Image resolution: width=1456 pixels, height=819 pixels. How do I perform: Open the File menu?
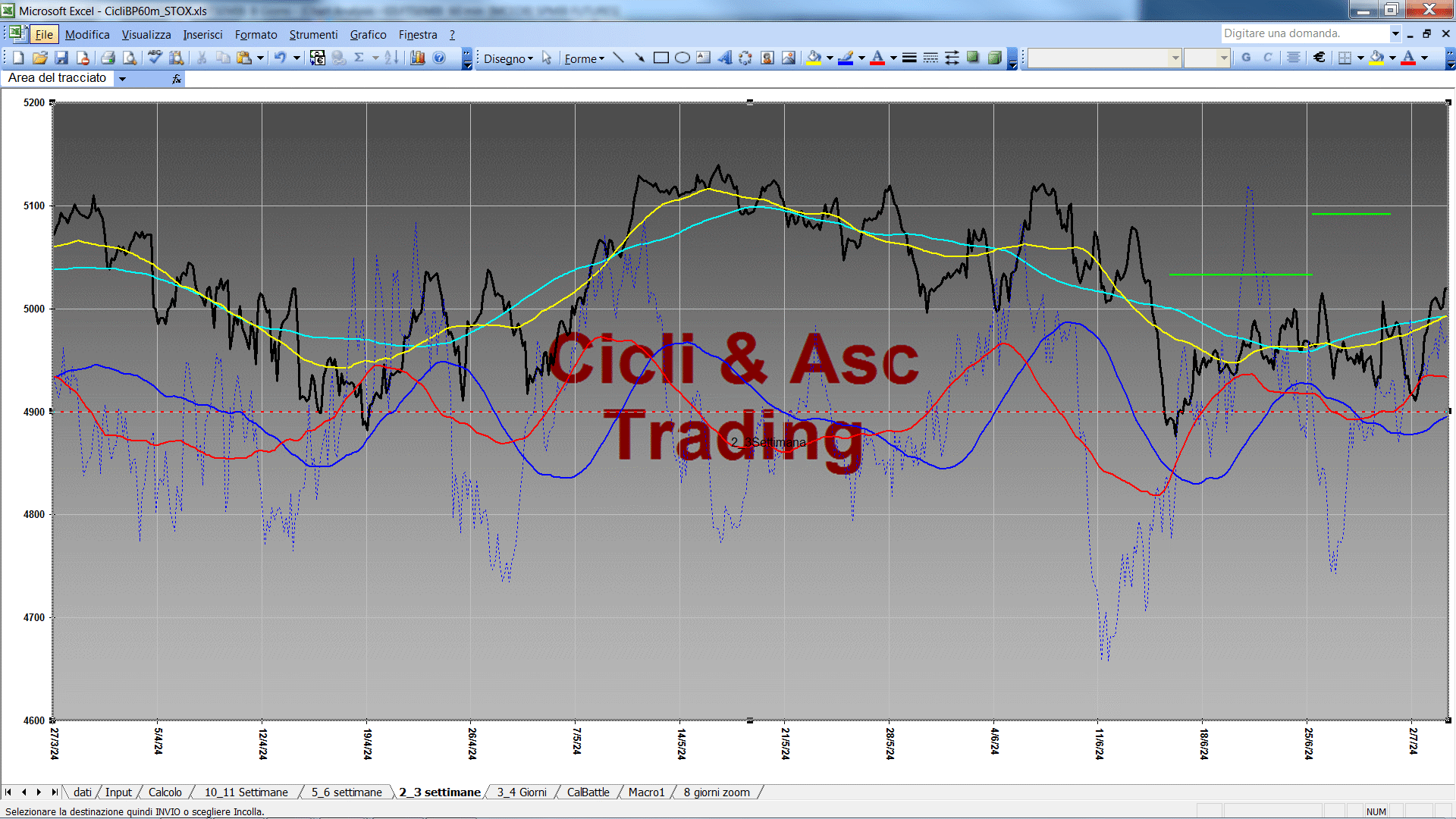coord(44,35)
